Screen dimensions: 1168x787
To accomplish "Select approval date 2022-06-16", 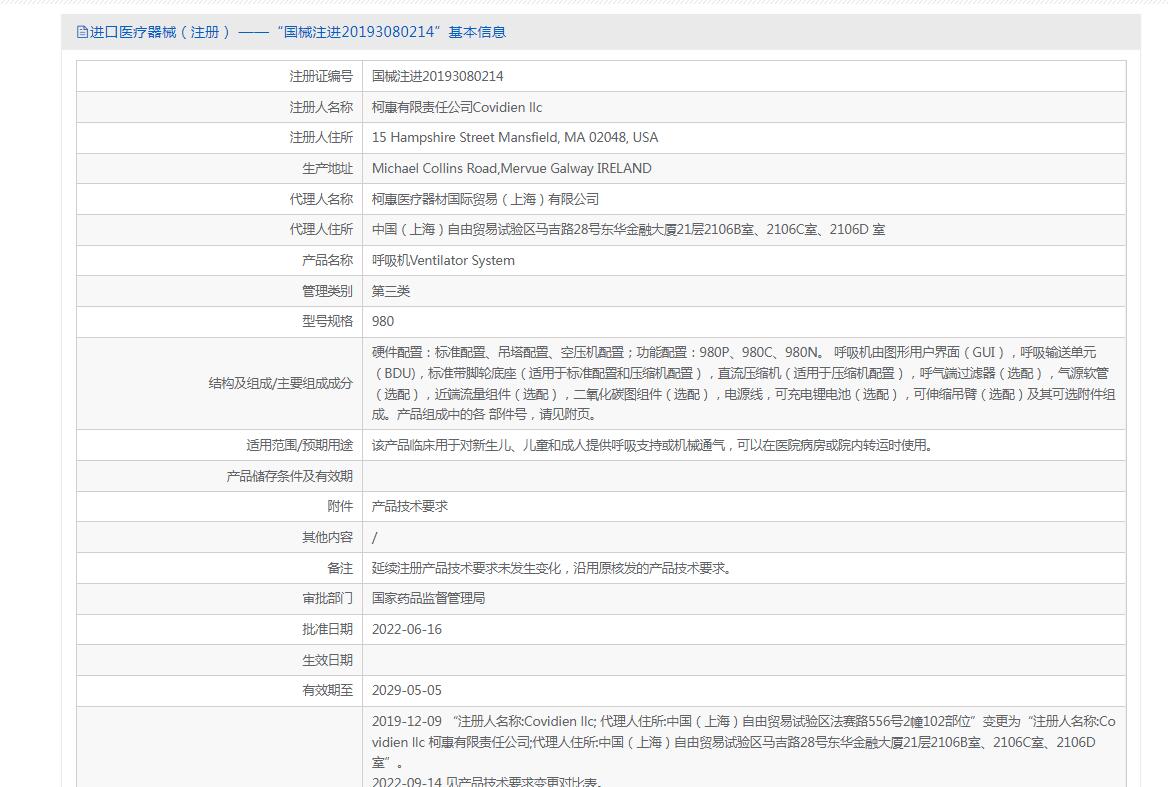I will [407, 629].
